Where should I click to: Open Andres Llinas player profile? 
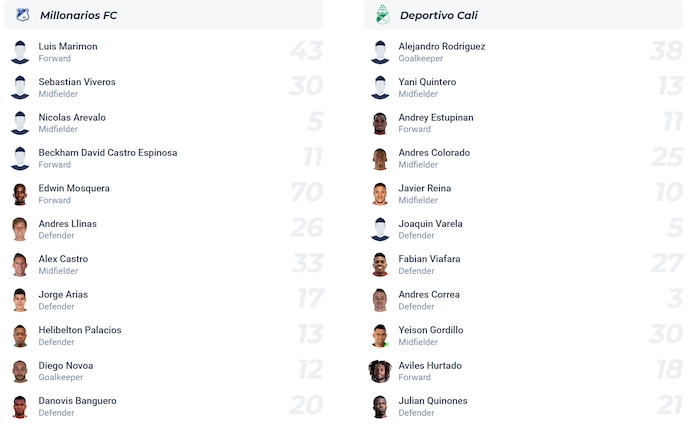click(x=68, y=224)
